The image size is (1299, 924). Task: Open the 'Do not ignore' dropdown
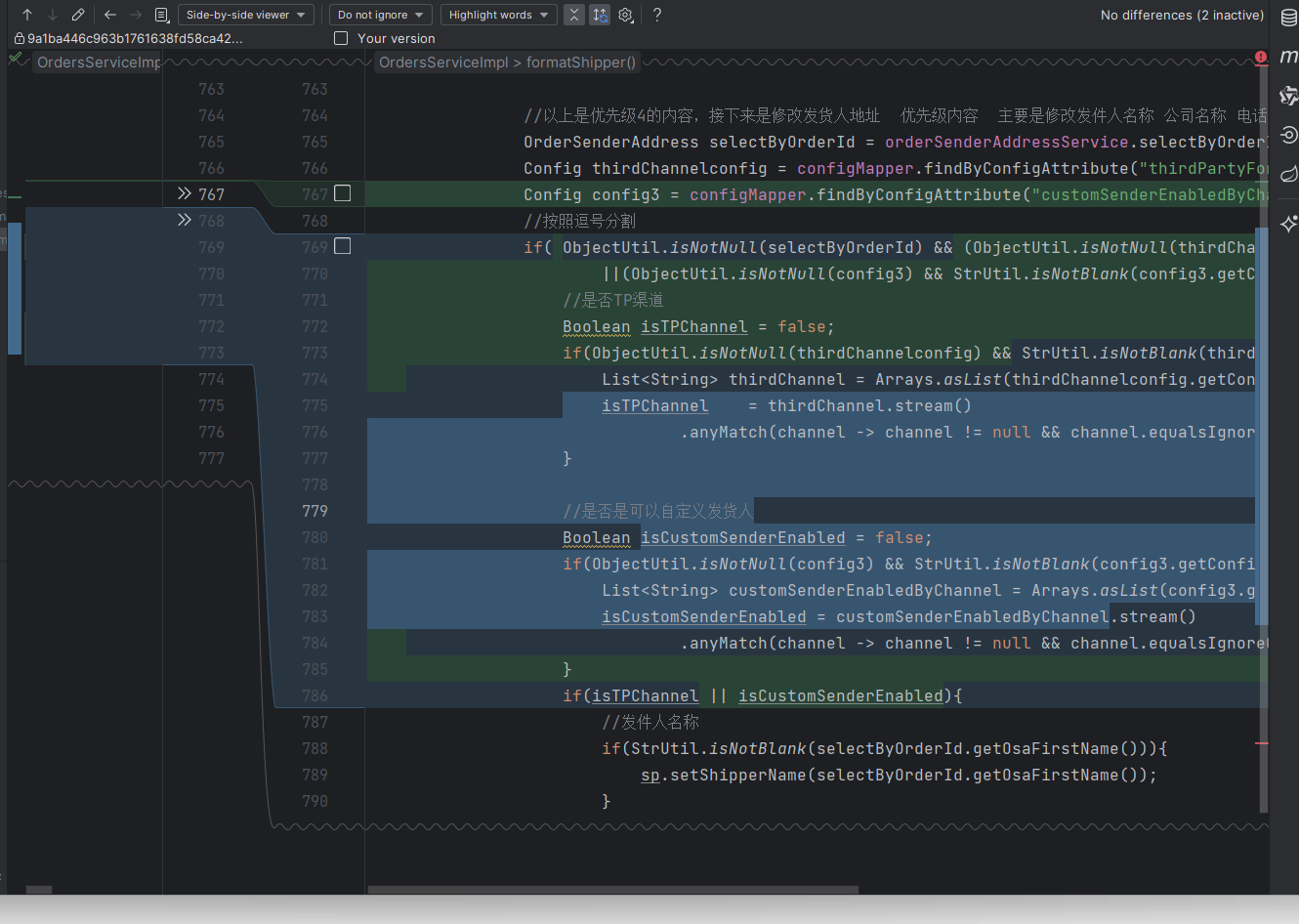380,15
